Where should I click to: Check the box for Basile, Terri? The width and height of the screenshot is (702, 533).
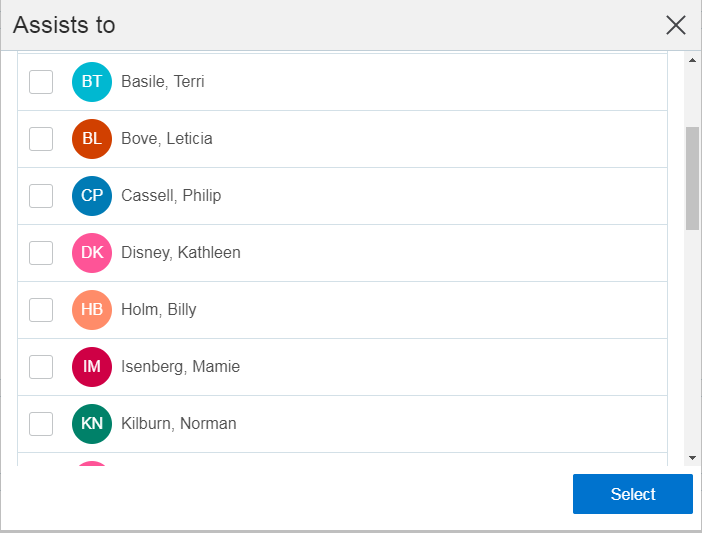click(41, 82)
